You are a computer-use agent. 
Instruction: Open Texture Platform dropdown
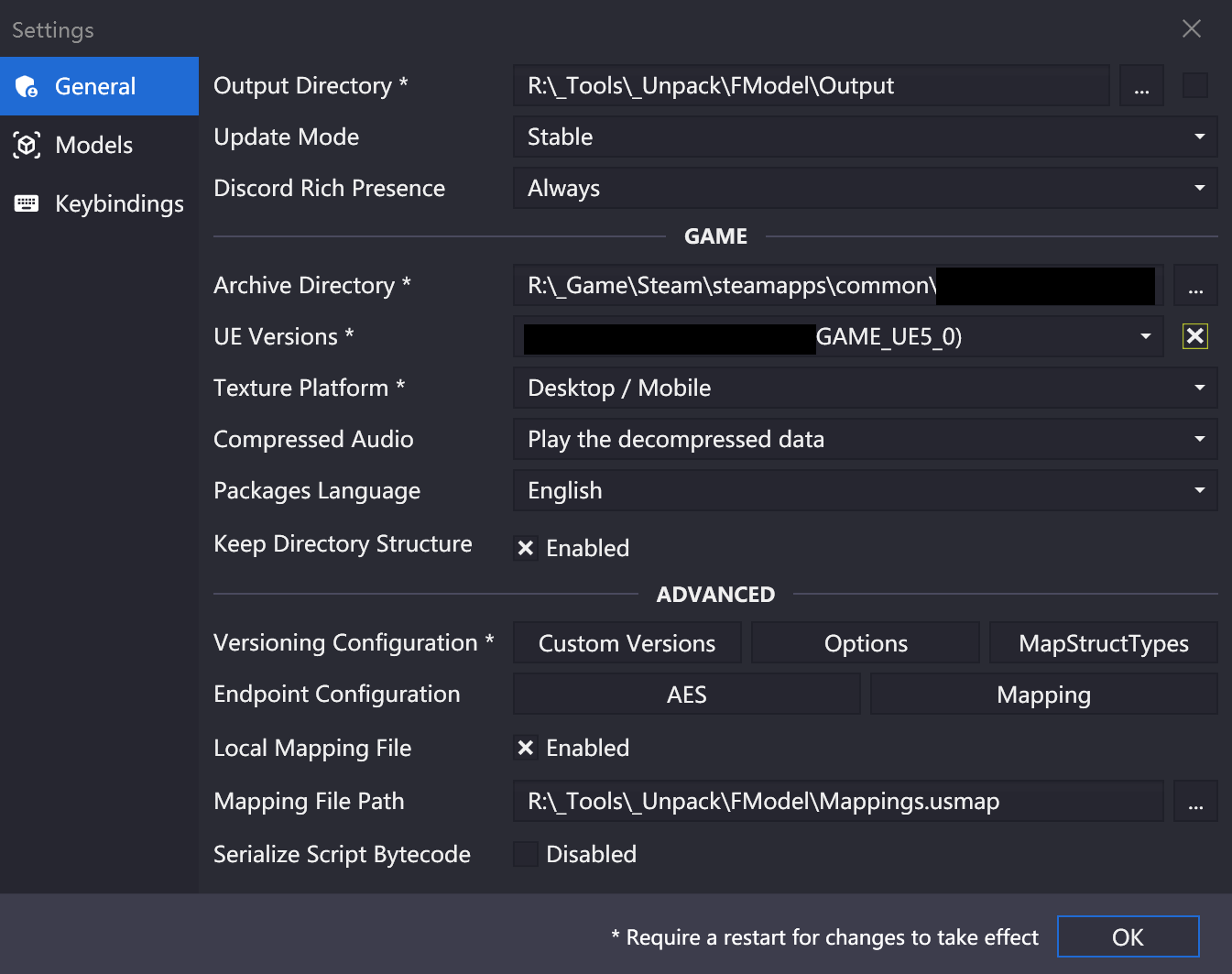(865, 389)
